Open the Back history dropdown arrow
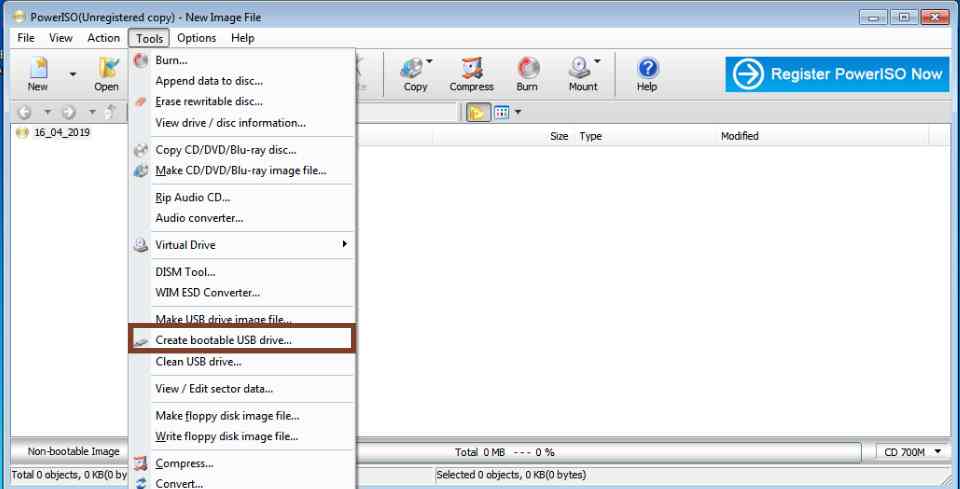Viewport: 960px width, 489px height. (47, 113)
